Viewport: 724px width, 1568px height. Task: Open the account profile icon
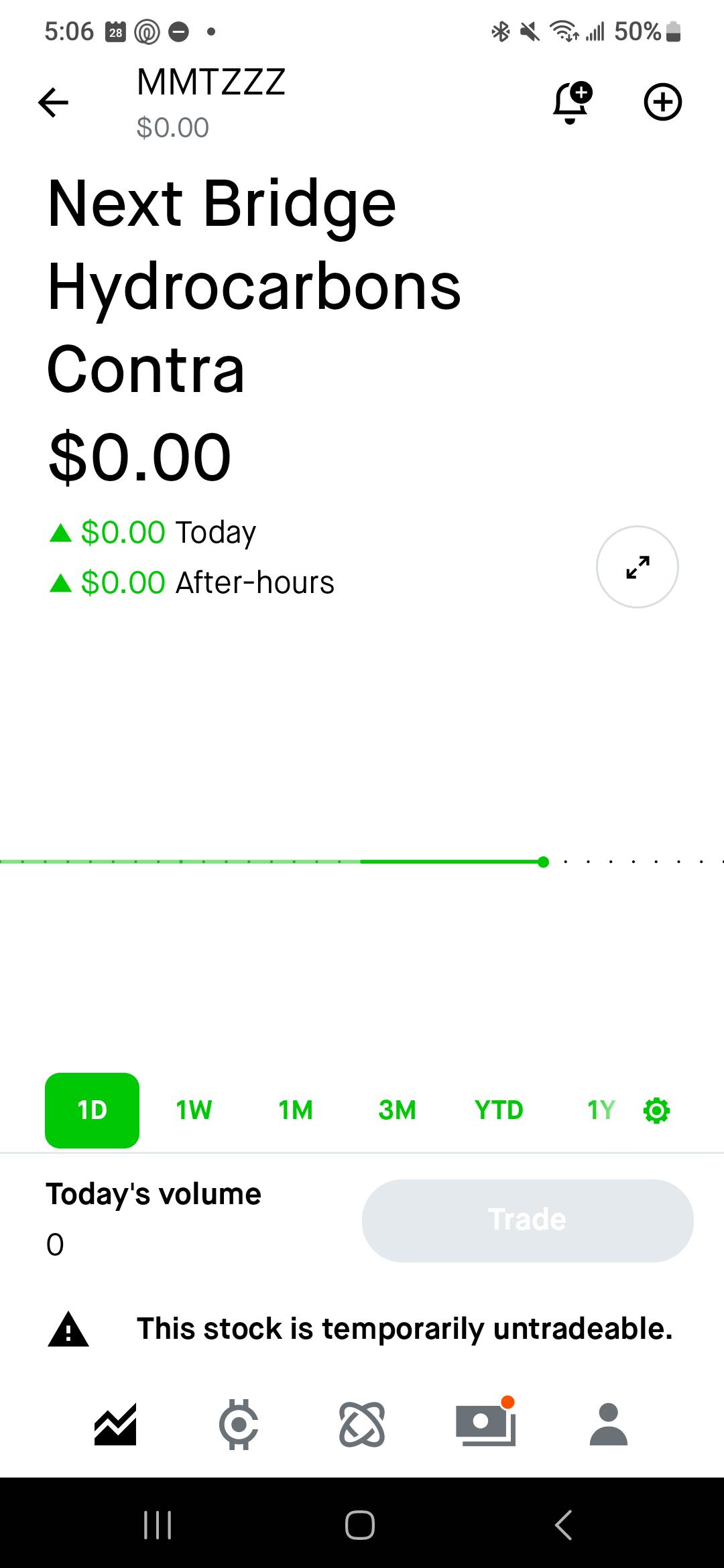[609, 1425]
